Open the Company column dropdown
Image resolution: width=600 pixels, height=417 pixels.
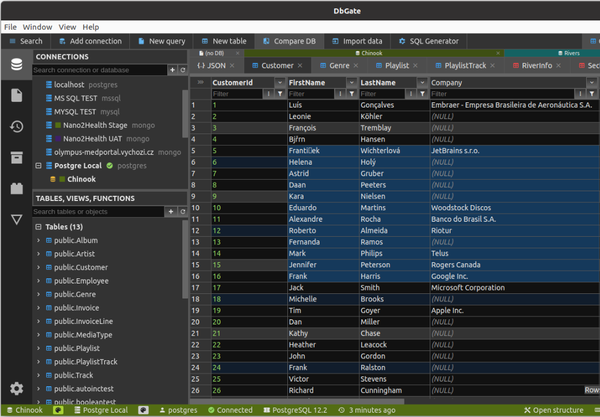point(592,82)
